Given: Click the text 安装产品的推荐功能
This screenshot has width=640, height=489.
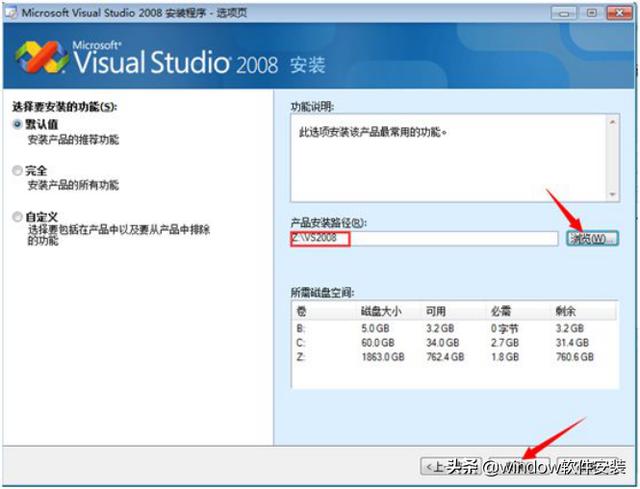Looking at the screenshot, I should (73, 140).
